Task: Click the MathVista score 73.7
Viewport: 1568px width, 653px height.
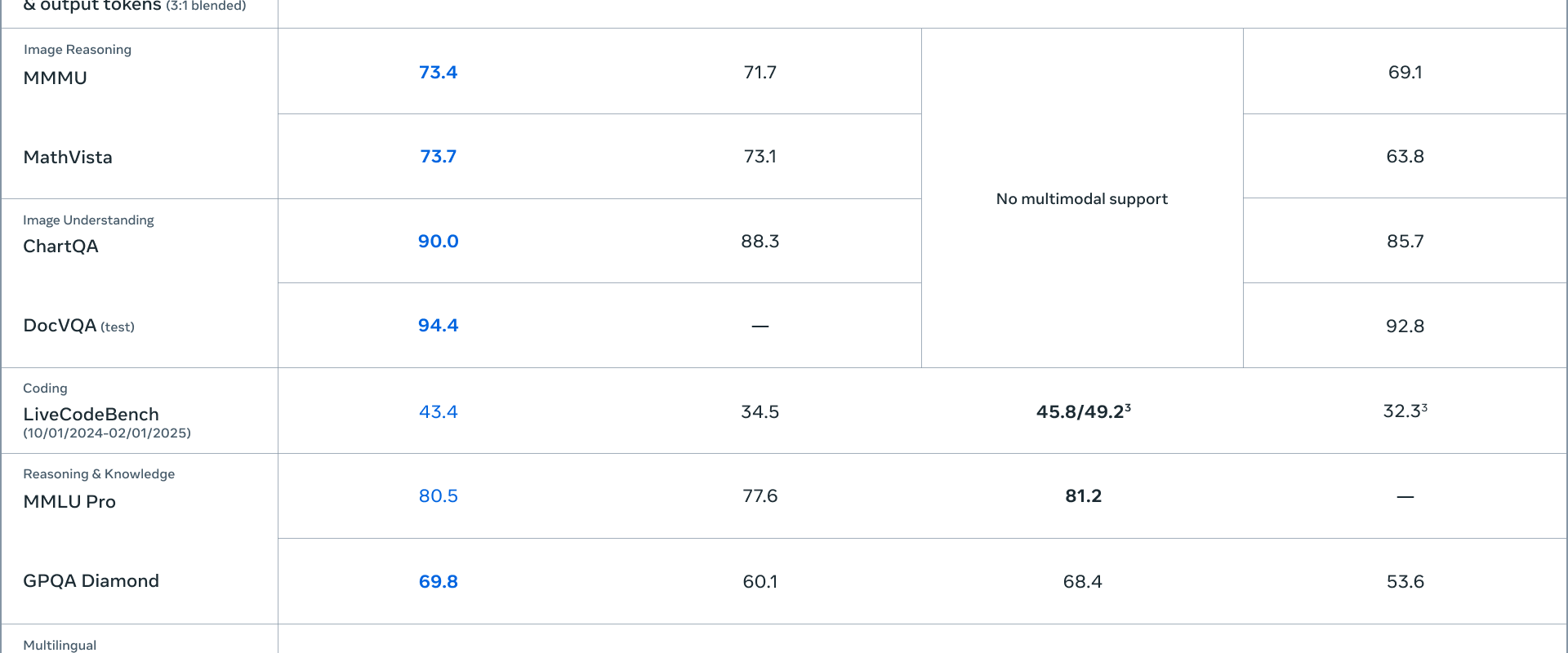Action: click(x=438, y=156)
